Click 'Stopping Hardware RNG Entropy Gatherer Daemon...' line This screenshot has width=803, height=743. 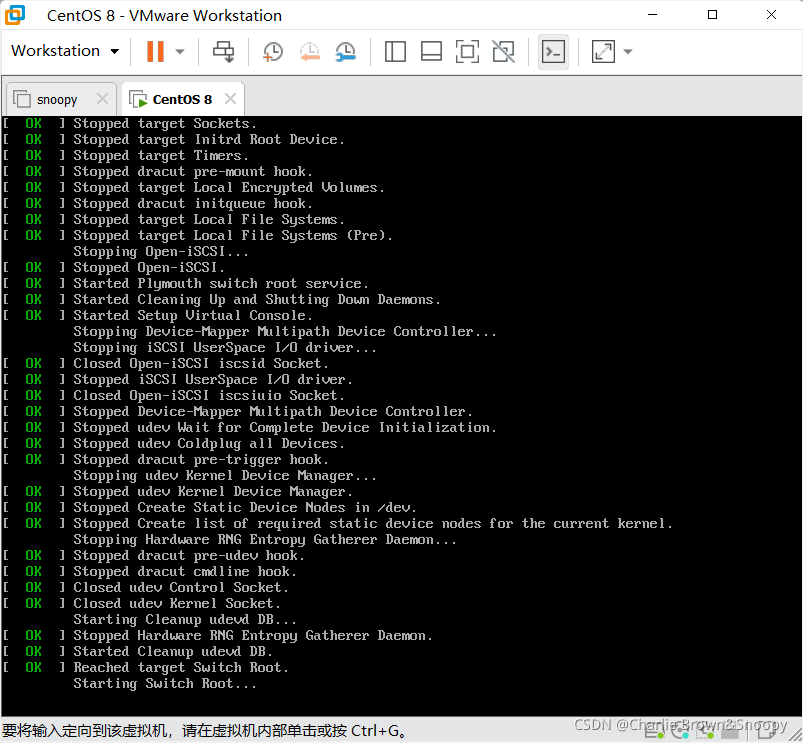click(265, 540)
